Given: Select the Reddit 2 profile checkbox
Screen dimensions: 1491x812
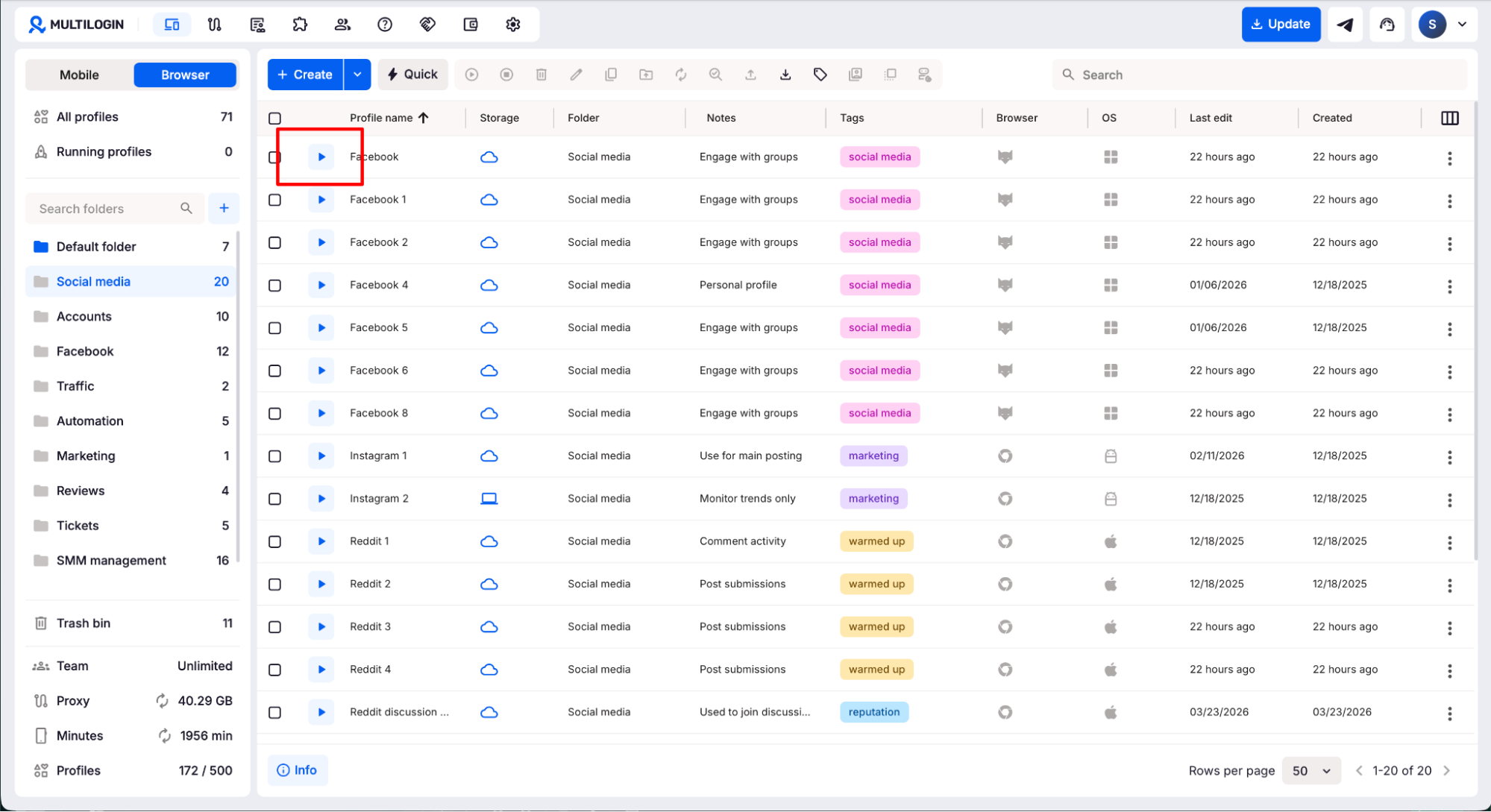Looking at the screenshot, I should (x=275, y=585).
